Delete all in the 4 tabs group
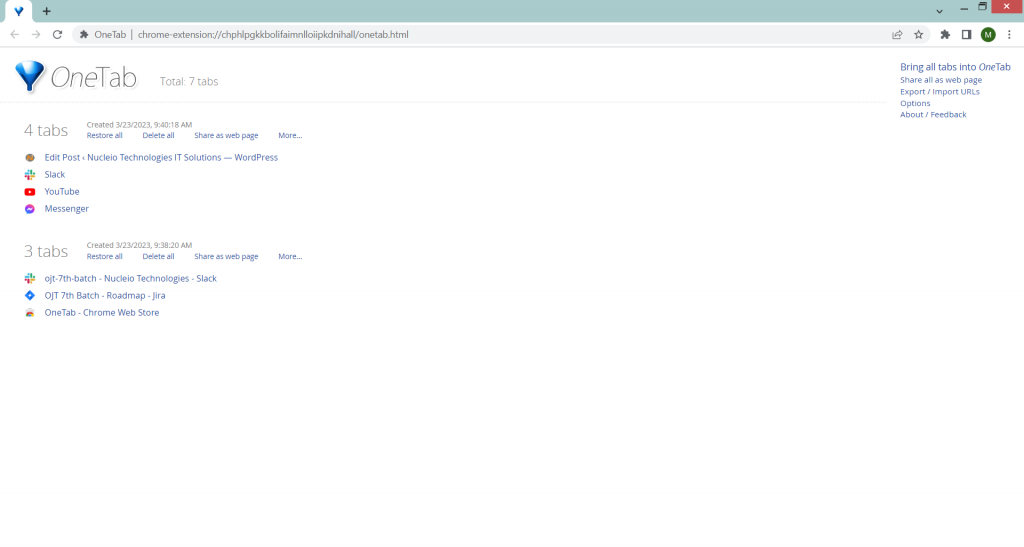Image resolution: width=1024 pixels, height=547 pixels. (158, 135)
